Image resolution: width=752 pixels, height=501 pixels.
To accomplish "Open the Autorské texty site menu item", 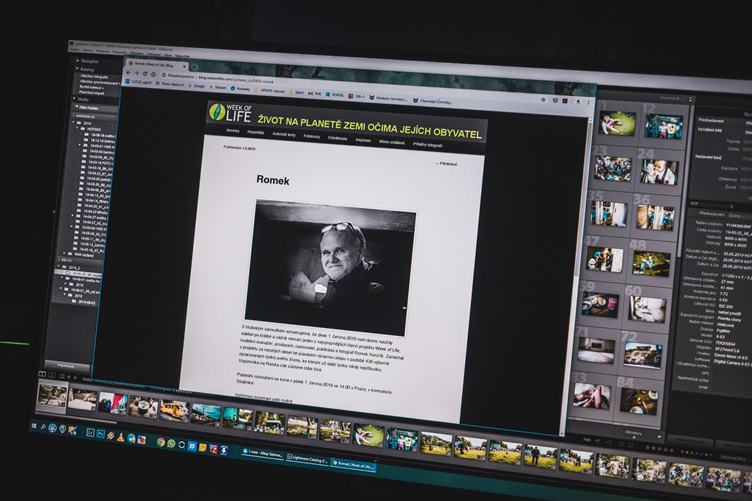I will pyautogui.click(x=283, y=135).
